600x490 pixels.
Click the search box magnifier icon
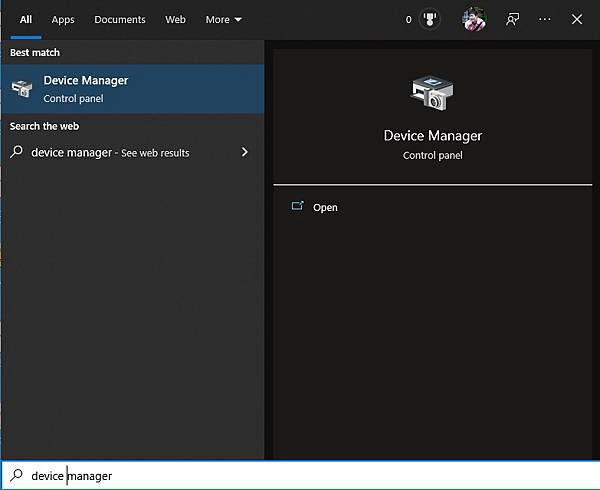click(16, 475)
